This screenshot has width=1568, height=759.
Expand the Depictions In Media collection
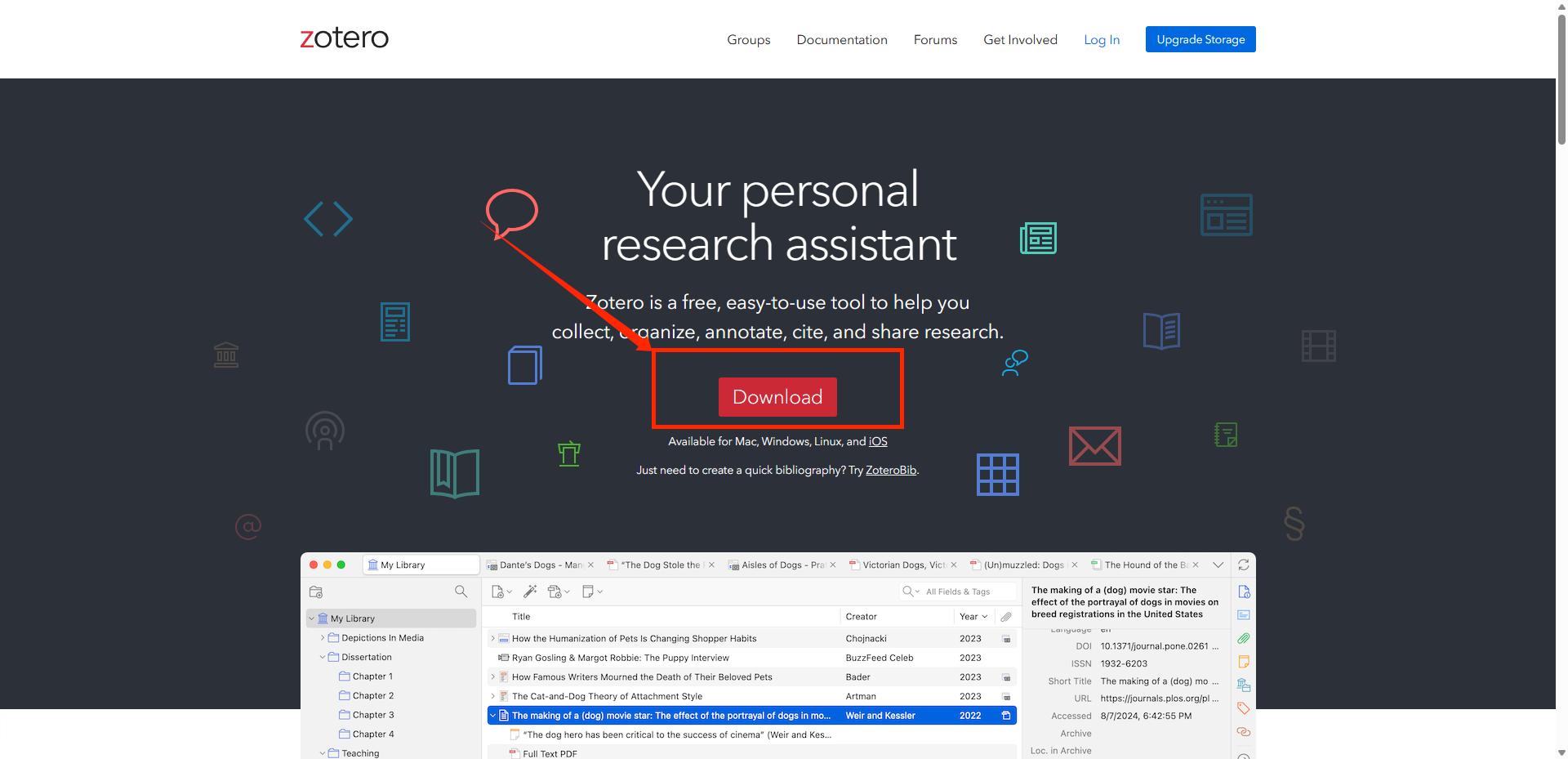click(x=323, y=638)
